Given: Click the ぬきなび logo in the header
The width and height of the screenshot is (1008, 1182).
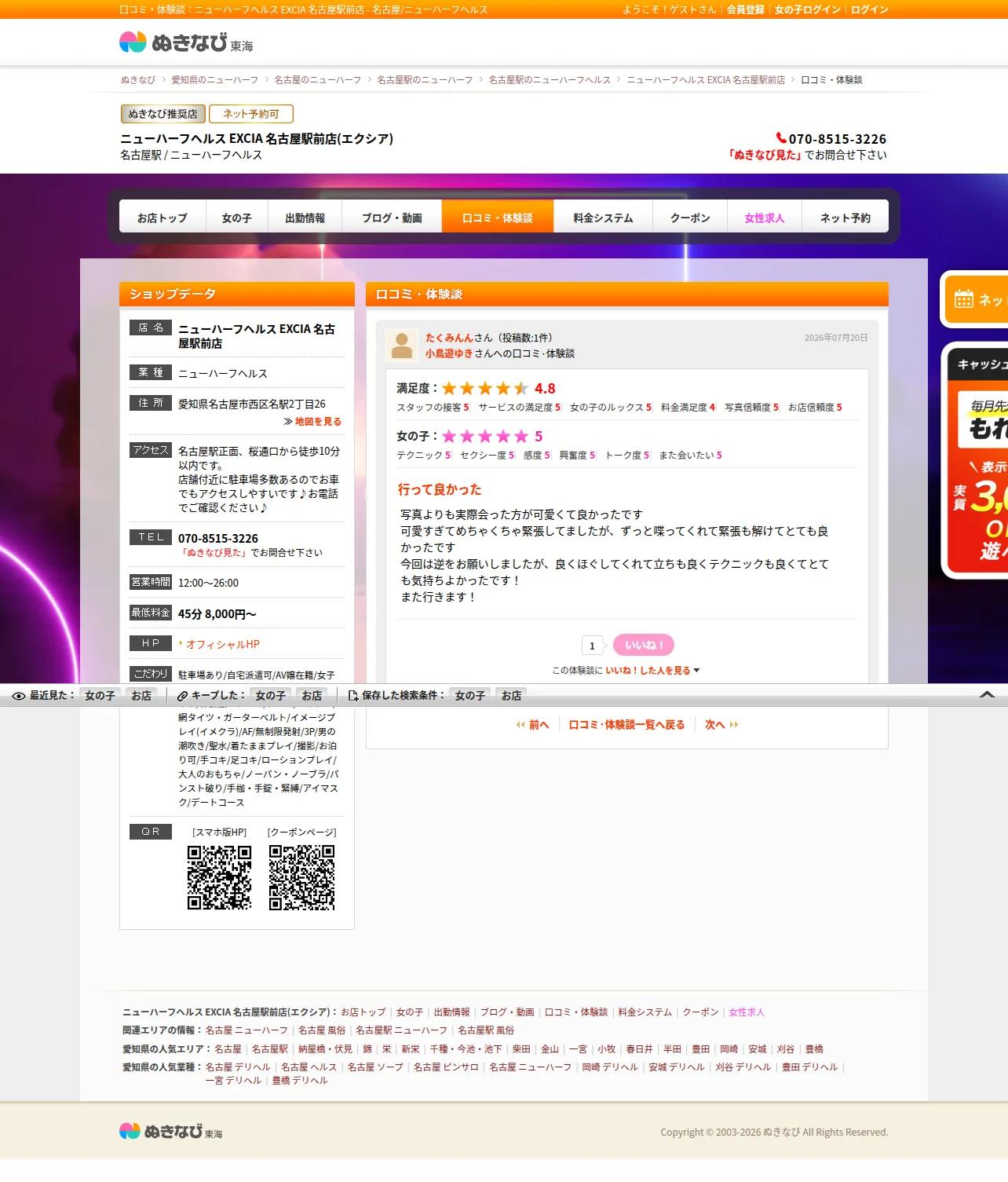Looking at the screenshot, I should tap(186, 42).
